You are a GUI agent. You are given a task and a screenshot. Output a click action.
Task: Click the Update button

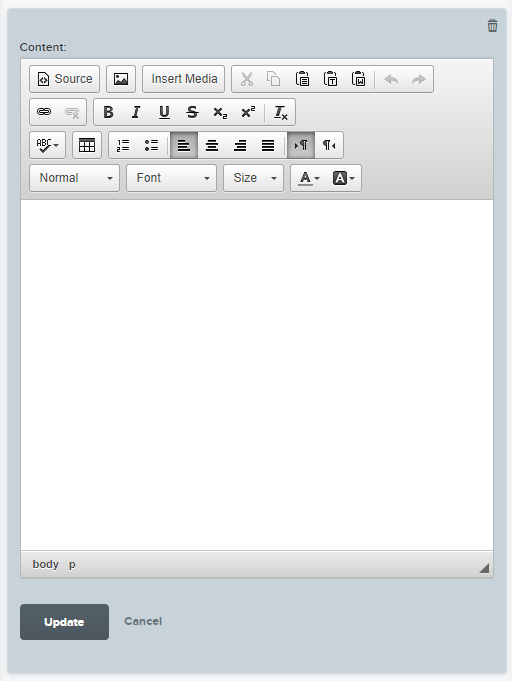(x=64, y=622)
